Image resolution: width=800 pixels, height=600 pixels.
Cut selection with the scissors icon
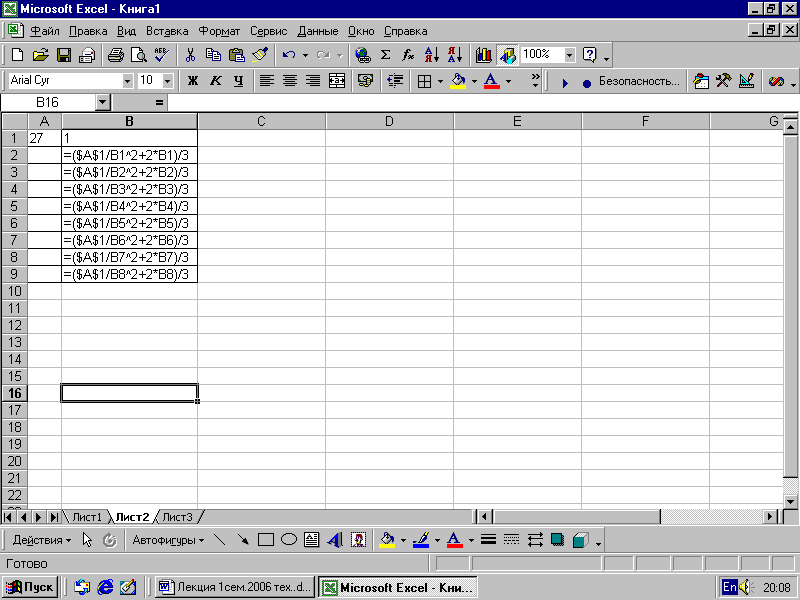point(190,55)
